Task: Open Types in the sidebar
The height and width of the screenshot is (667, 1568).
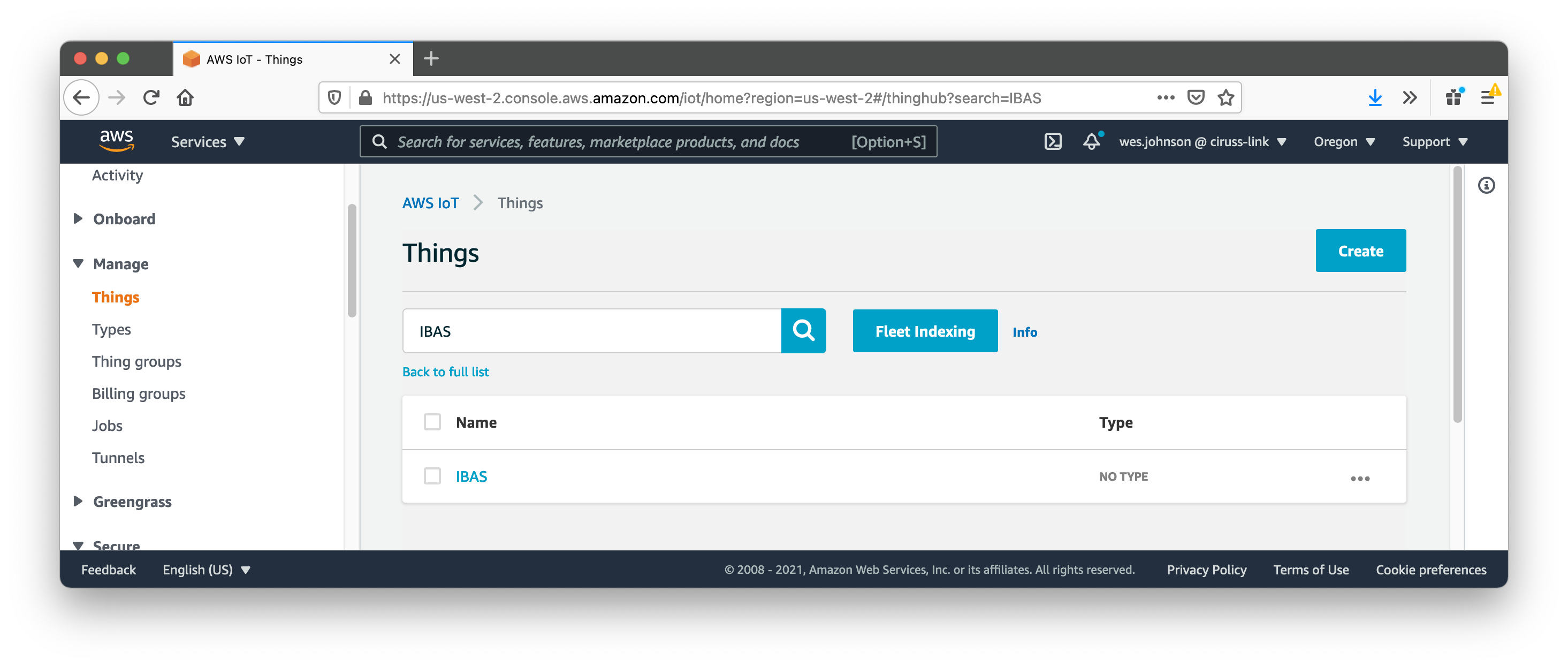Action: tap(111, 330)
